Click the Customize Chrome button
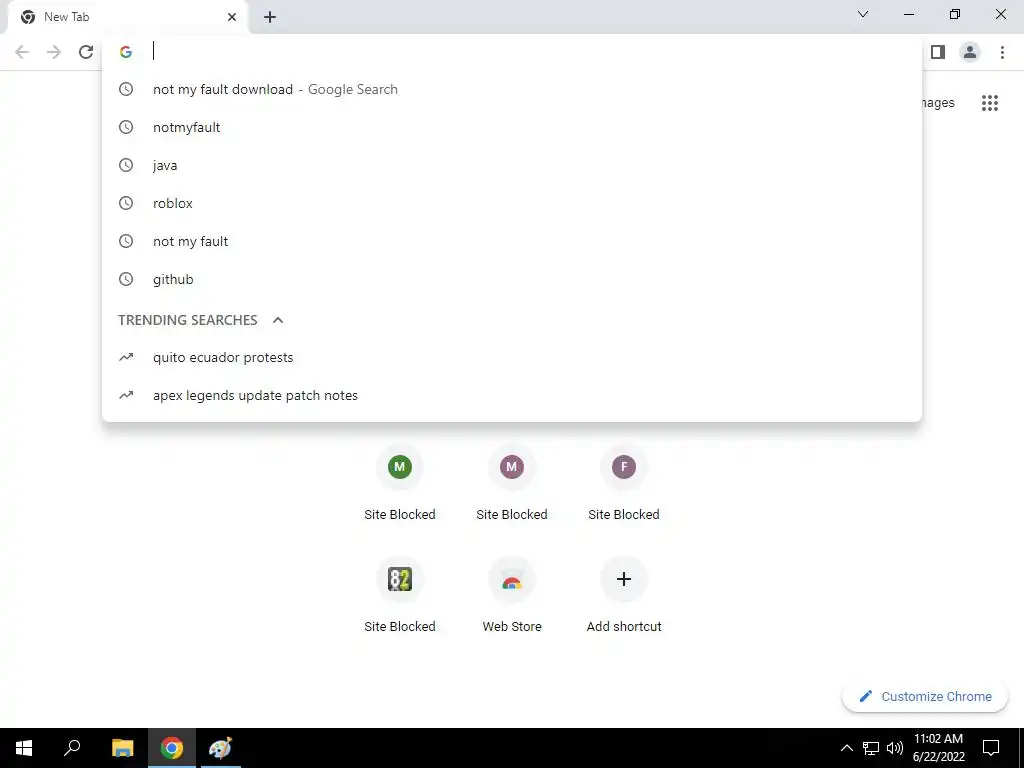 [925, 696]
